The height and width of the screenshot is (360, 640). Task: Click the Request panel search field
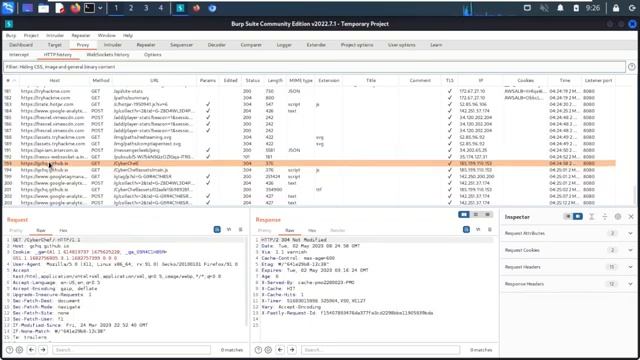point(131,350)
